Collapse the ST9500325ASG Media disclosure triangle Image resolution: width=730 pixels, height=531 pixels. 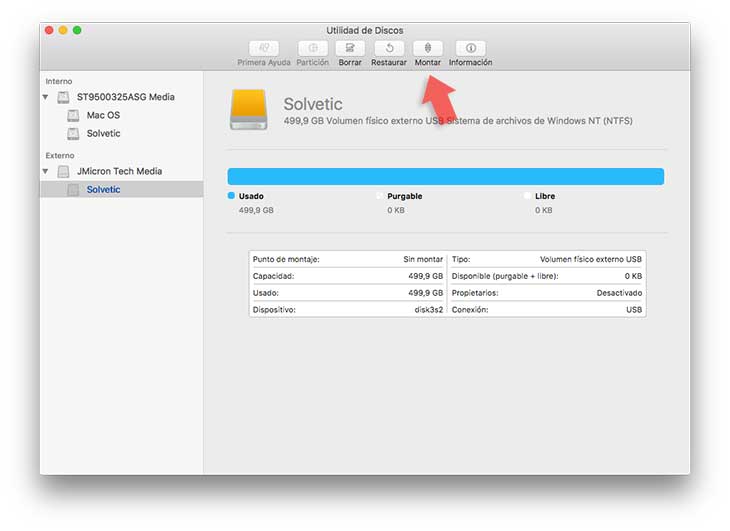(45, 97)
